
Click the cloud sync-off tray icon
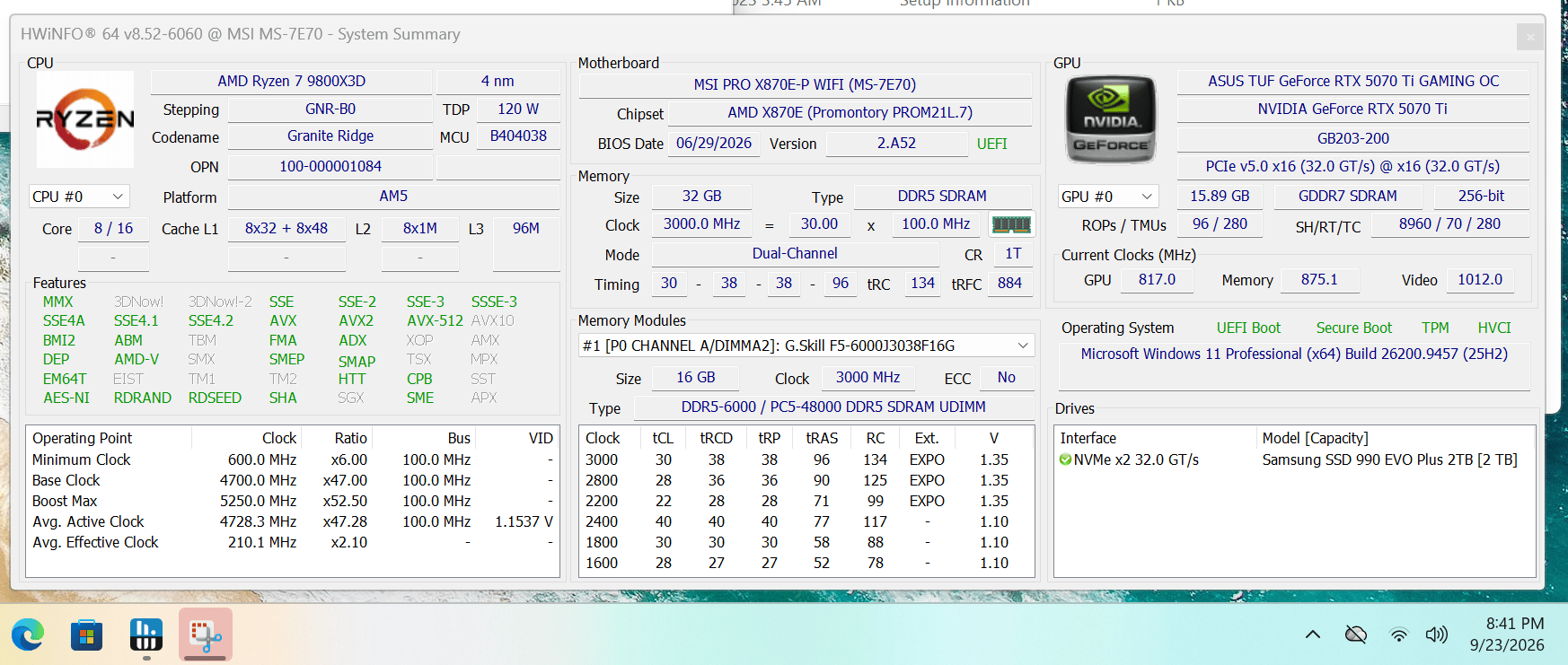click(x=1356, y=635)
